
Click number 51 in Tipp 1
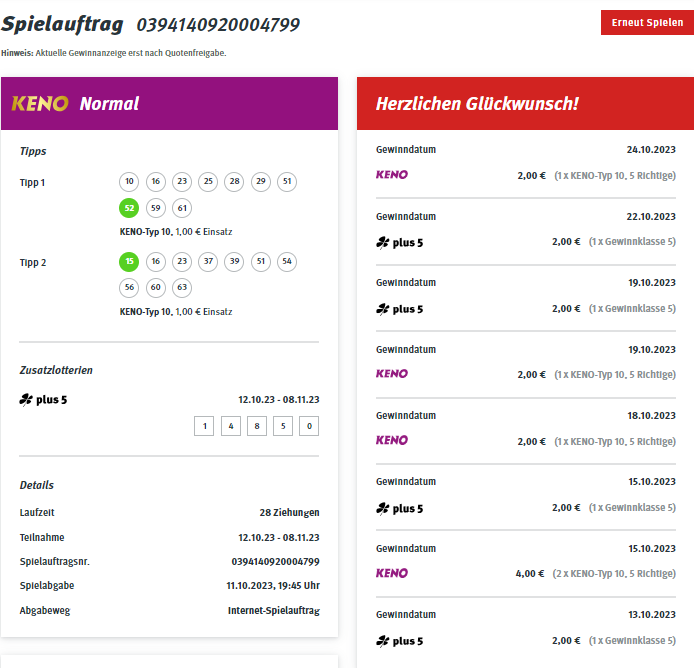click(287, 181)
